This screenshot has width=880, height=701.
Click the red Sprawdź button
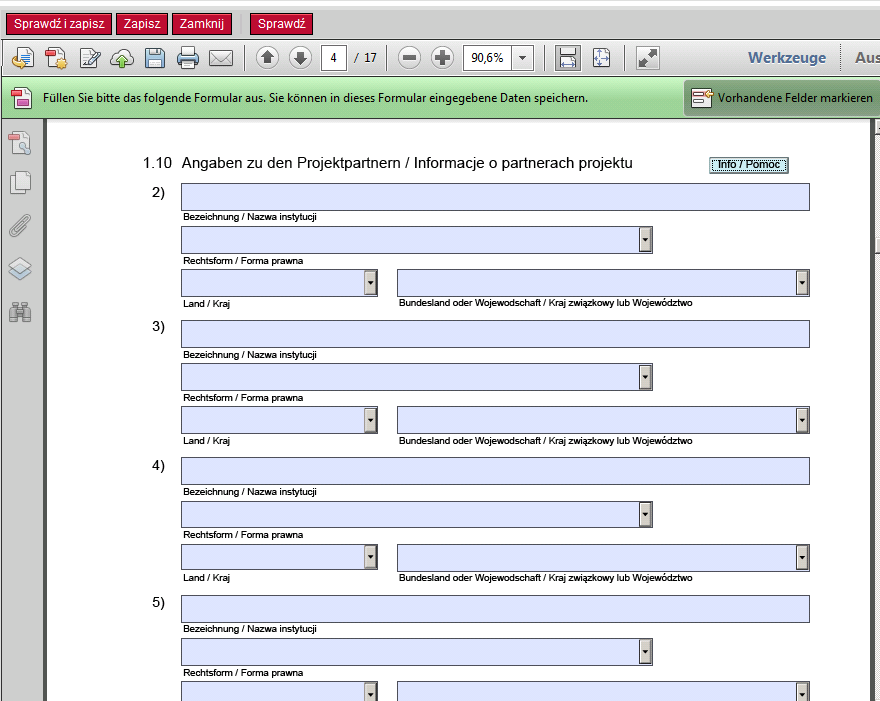click(x=281, y=24)
